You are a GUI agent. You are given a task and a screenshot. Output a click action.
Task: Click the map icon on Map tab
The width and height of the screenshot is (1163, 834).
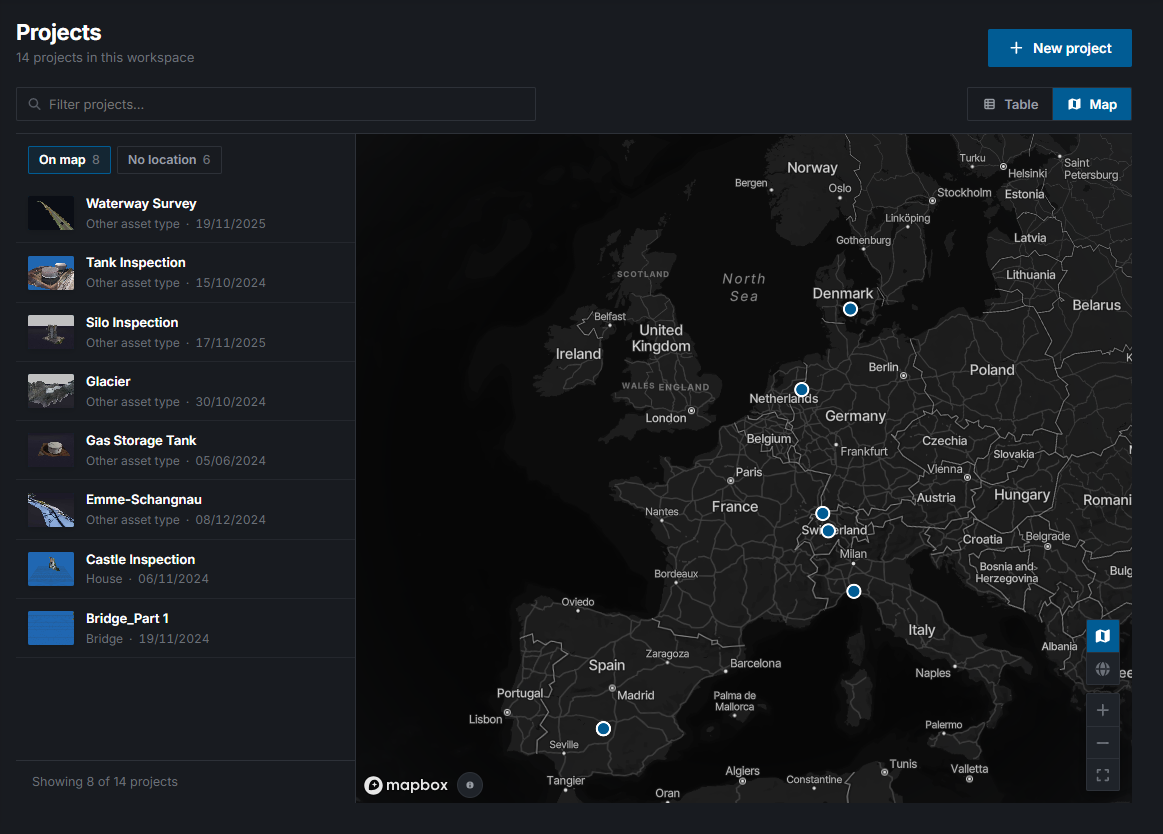(1074, 105)
